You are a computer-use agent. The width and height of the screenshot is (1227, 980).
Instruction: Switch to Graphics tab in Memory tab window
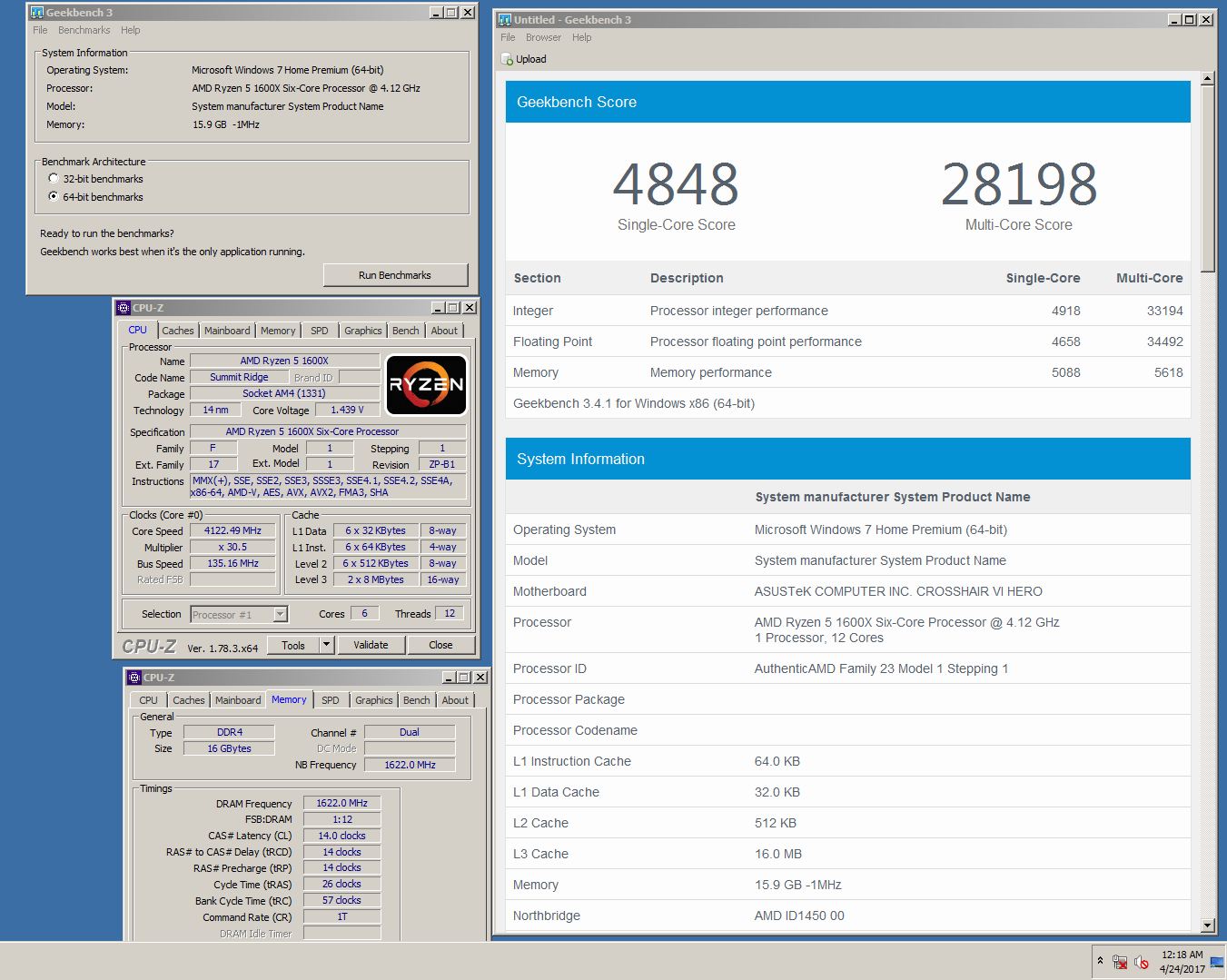tap(374, 700)
